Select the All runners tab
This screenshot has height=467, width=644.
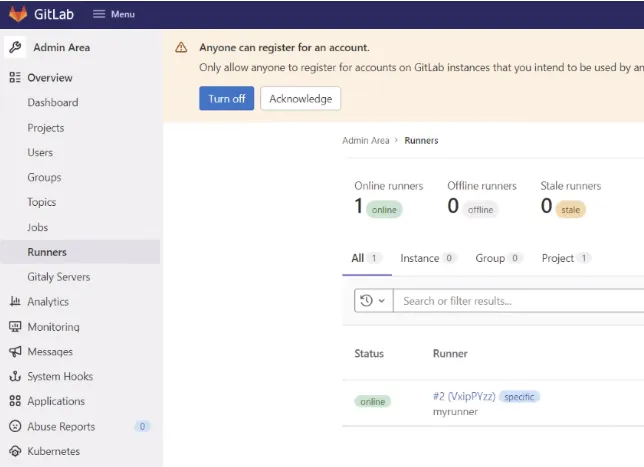click(x=367, y=258)
